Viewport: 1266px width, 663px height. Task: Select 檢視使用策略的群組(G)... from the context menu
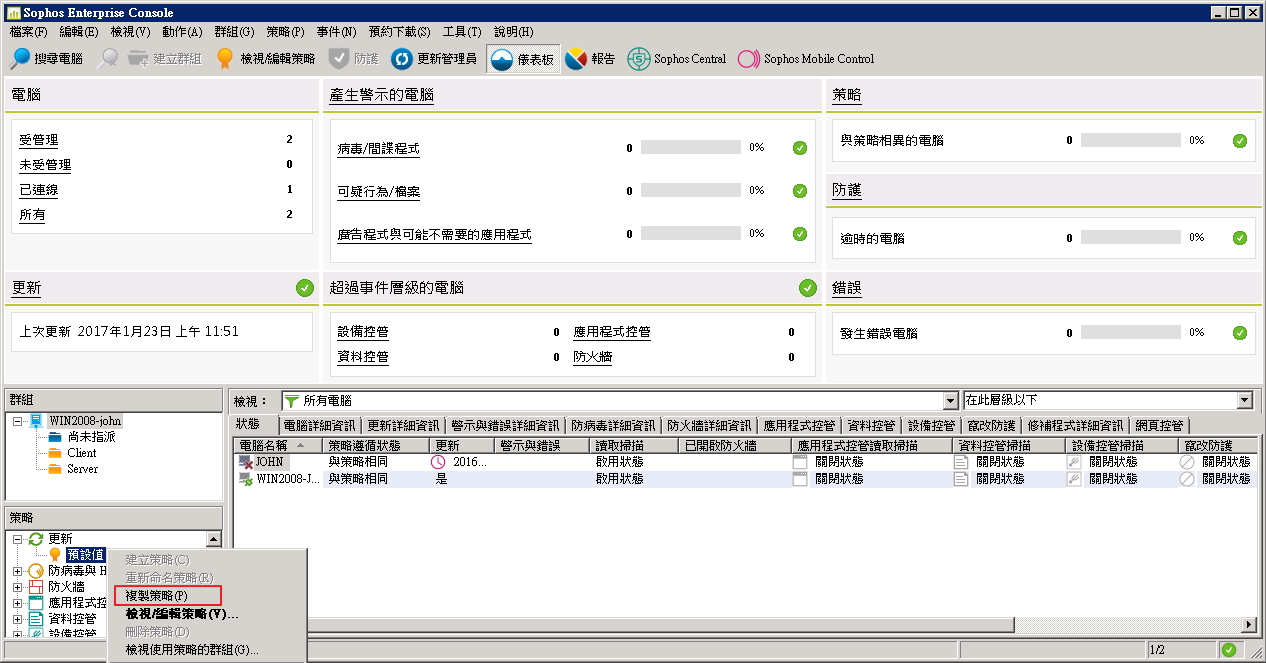[x=192, y=650]
